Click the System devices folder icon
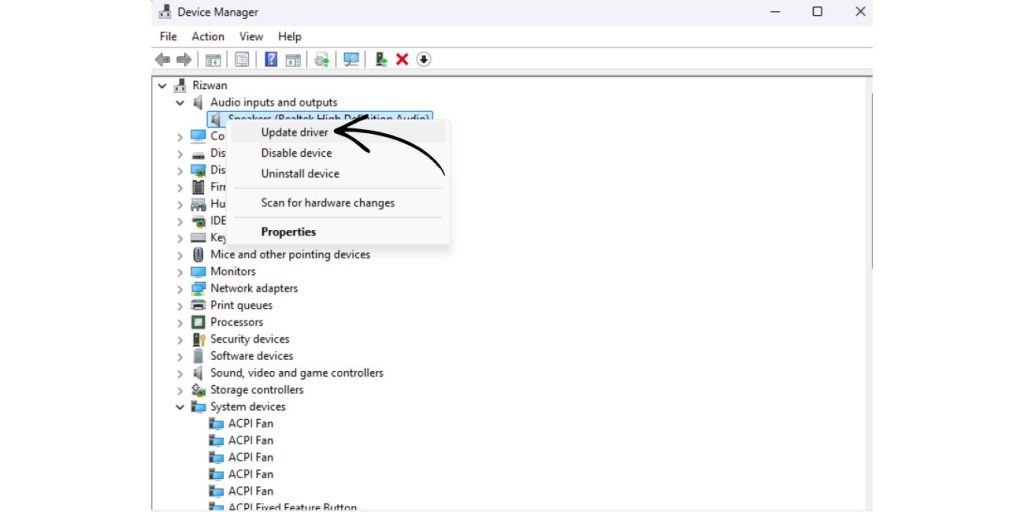1024x512 pixels. pos(198,407)
